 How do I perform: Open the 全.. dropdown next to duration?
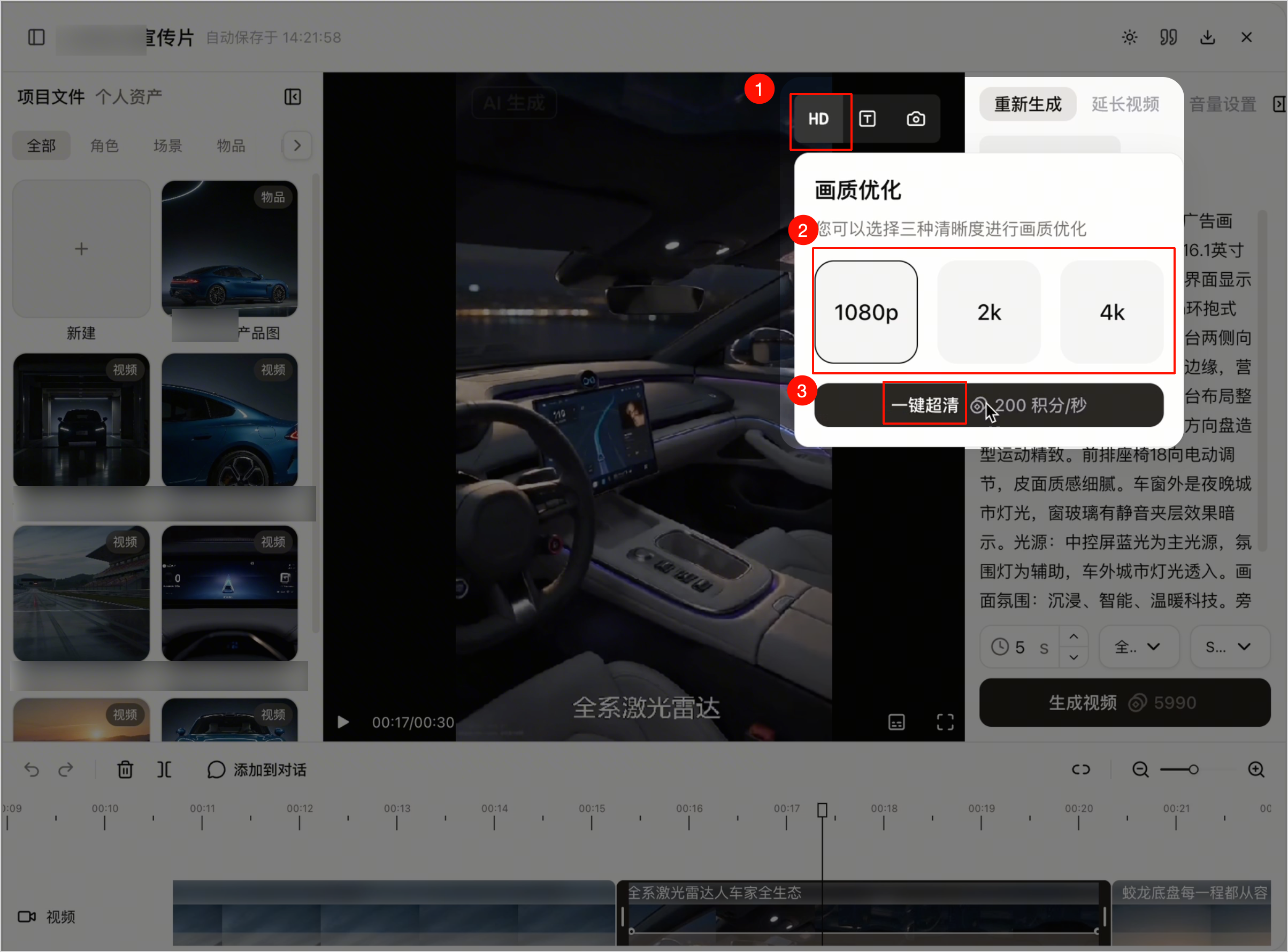[1139, 647]
